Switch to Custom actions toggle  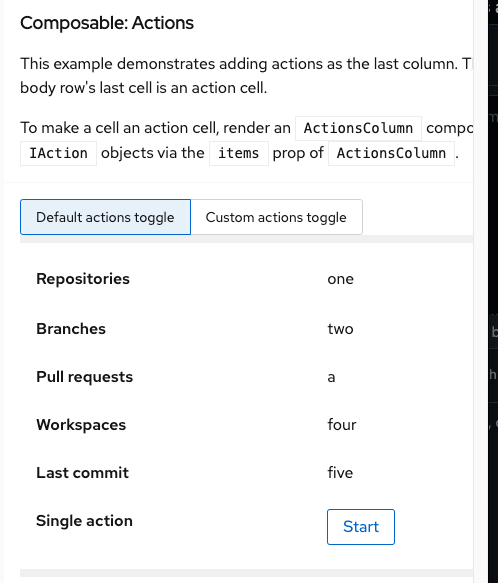click(x=276, y=217)
